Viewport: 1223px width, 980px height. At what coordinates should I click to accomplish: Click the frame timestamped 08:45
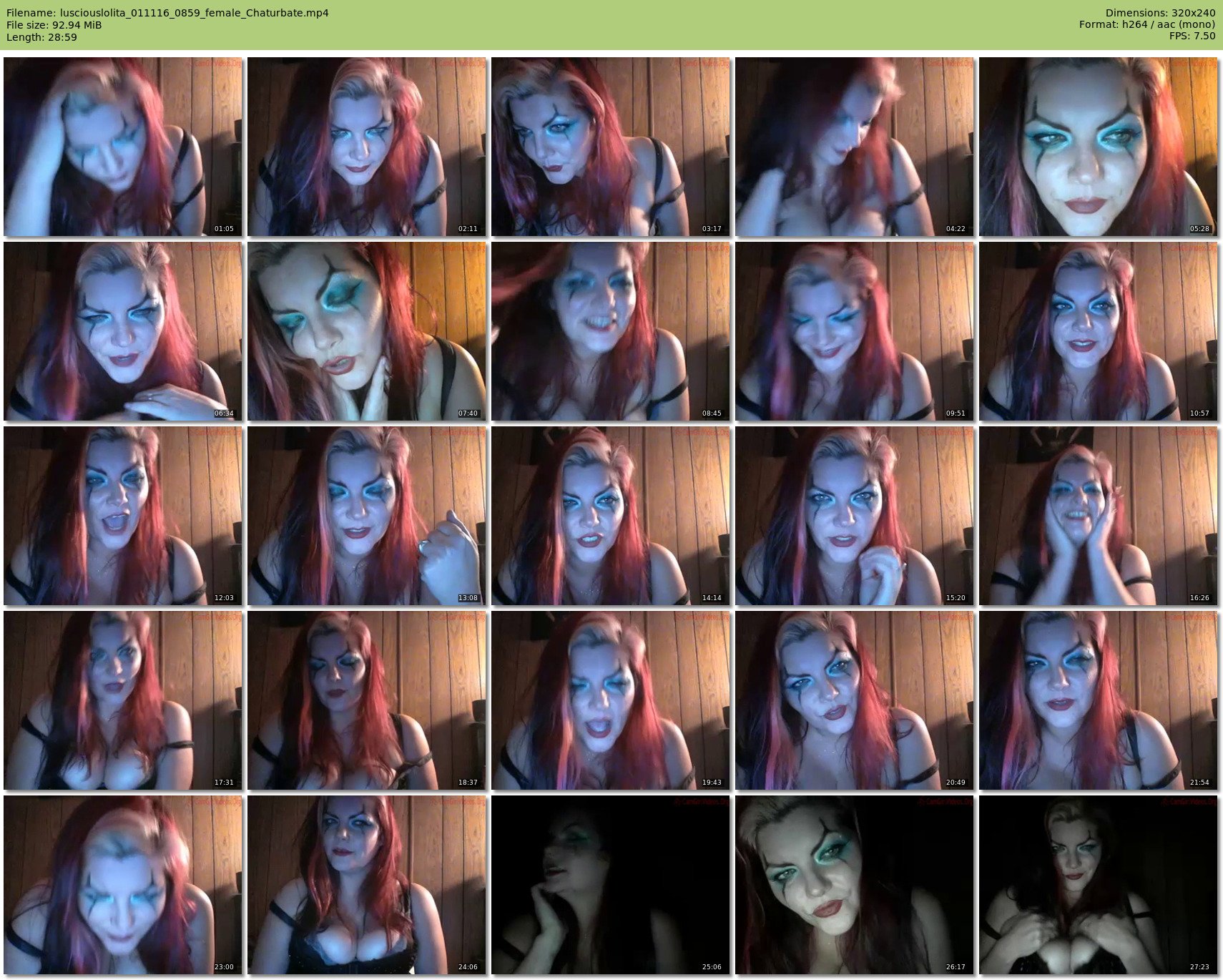point(611,331)
